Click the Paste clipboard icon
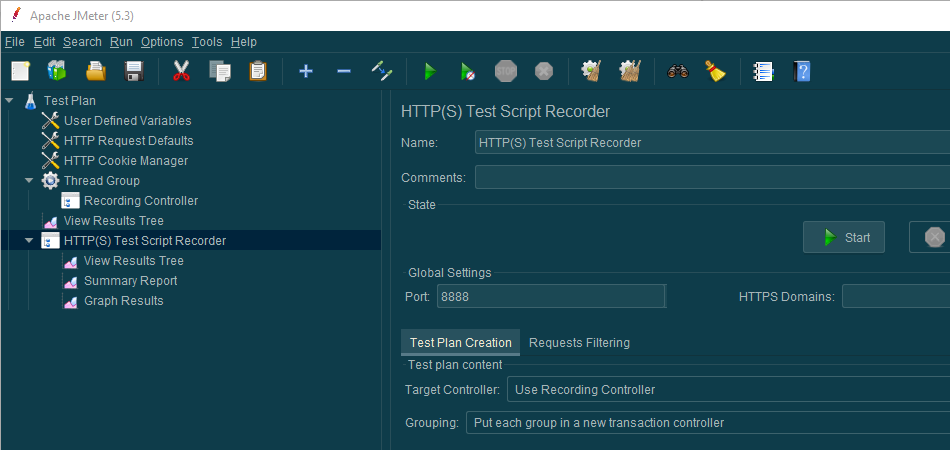Screen dimensions: 950x450 coord(257,71)
